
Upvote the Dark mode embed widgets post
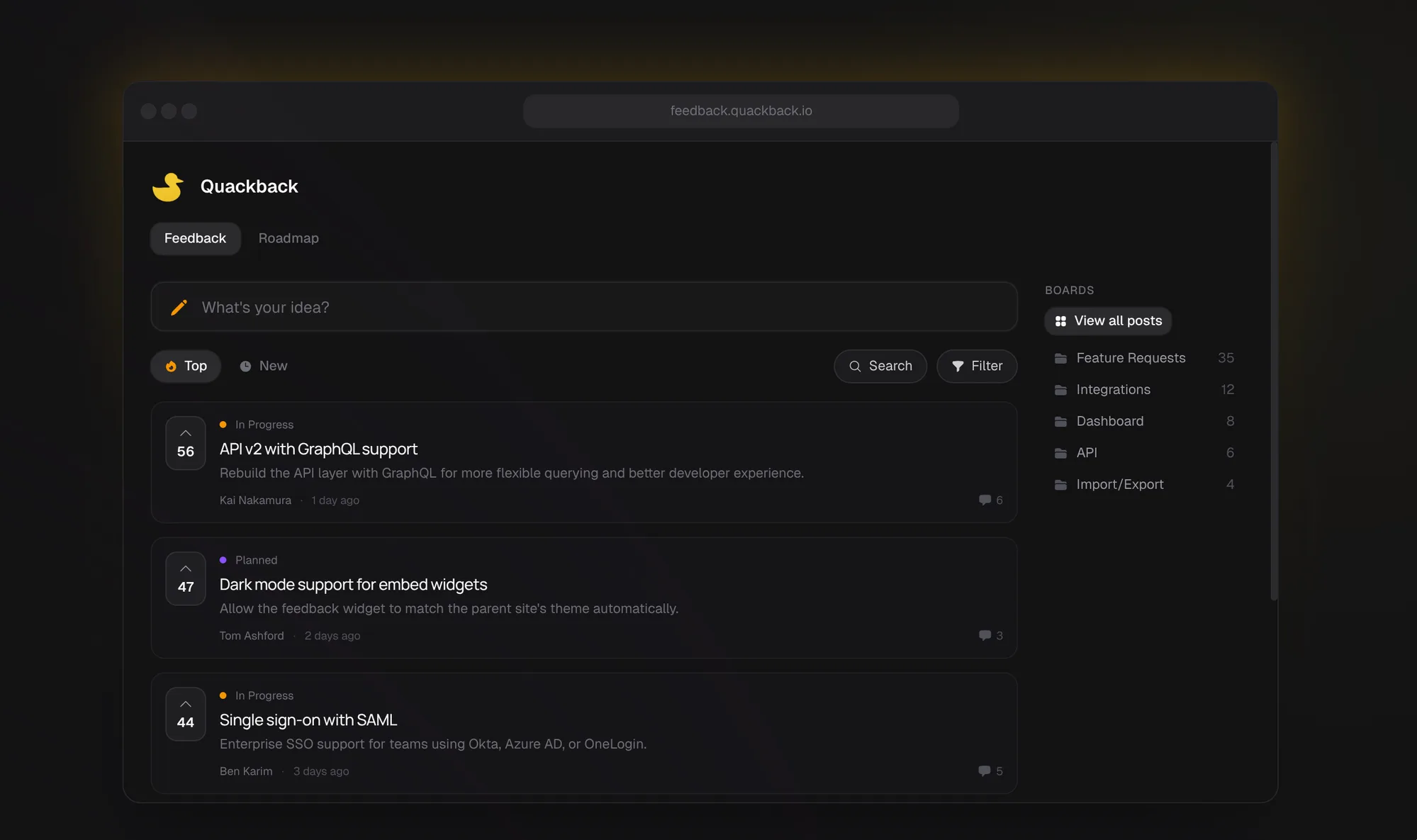coord(185,578)
